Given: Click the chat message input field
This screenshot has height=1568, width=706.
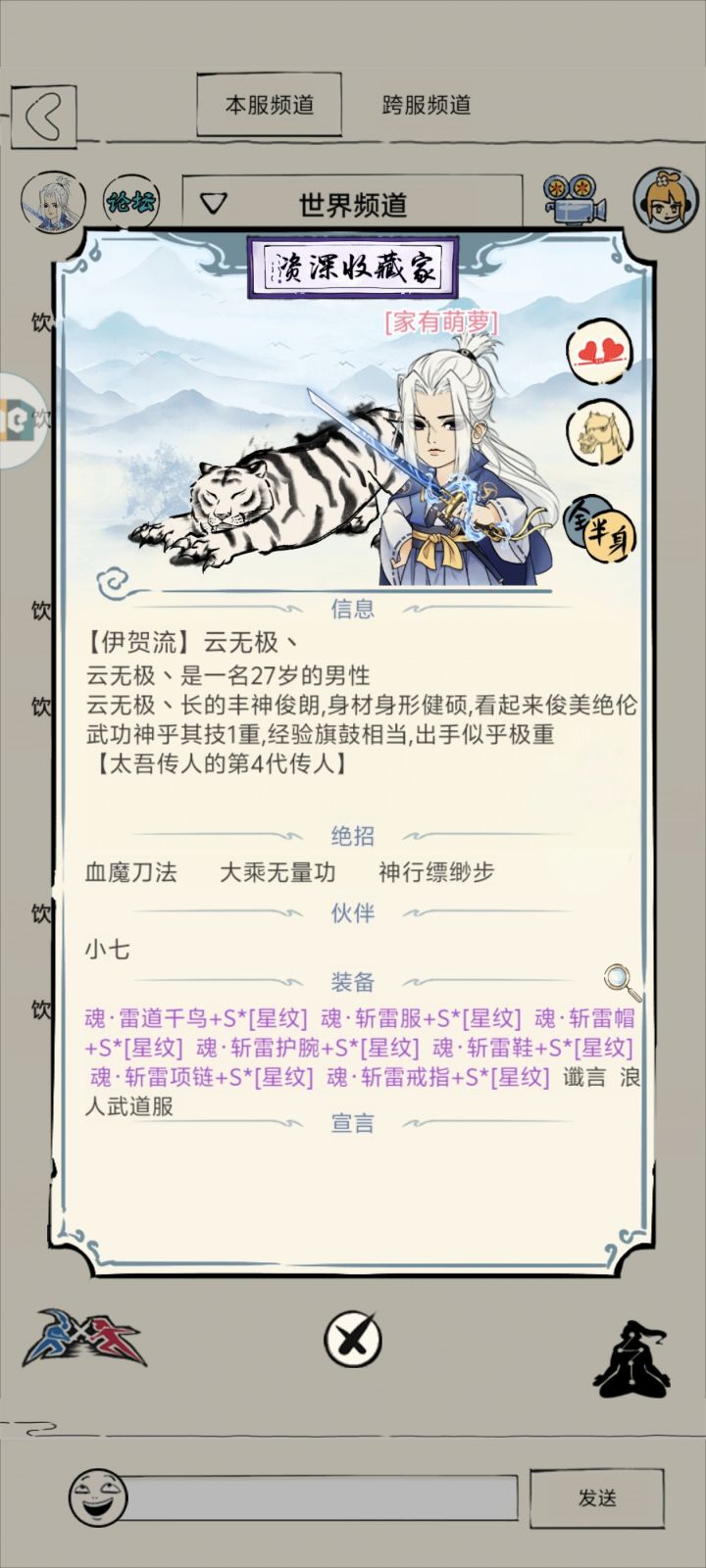Looking at the screenshot, I should coord(322,1497).
